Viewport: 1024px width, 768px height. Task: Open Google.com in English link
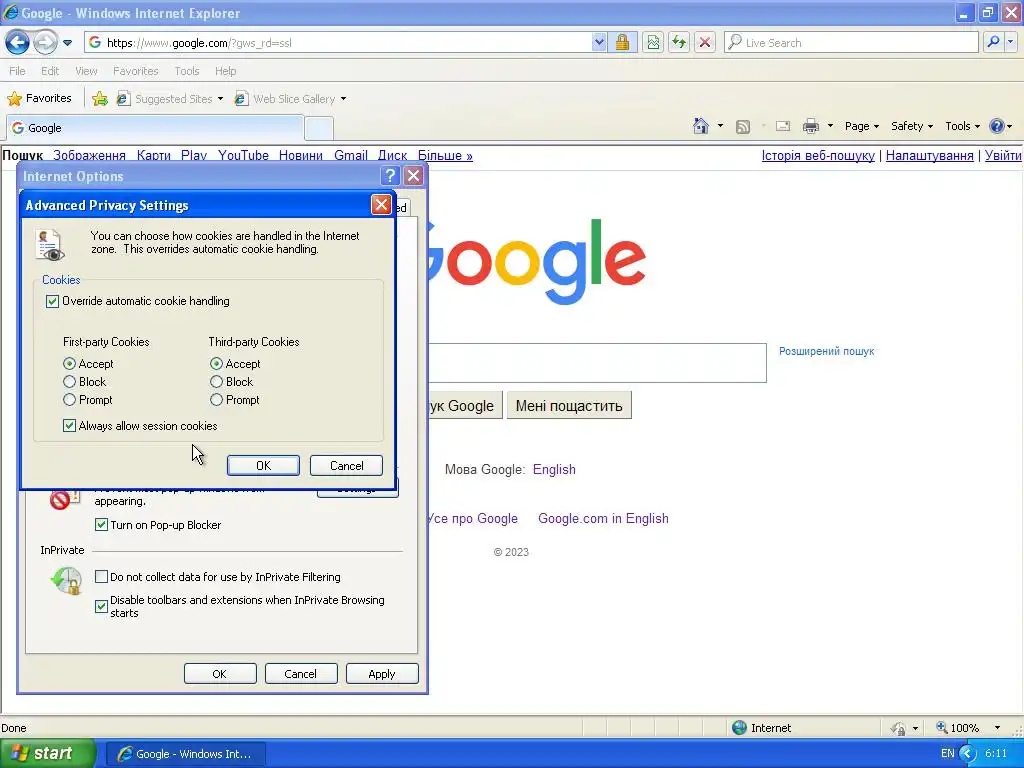(x=603, y=519)
